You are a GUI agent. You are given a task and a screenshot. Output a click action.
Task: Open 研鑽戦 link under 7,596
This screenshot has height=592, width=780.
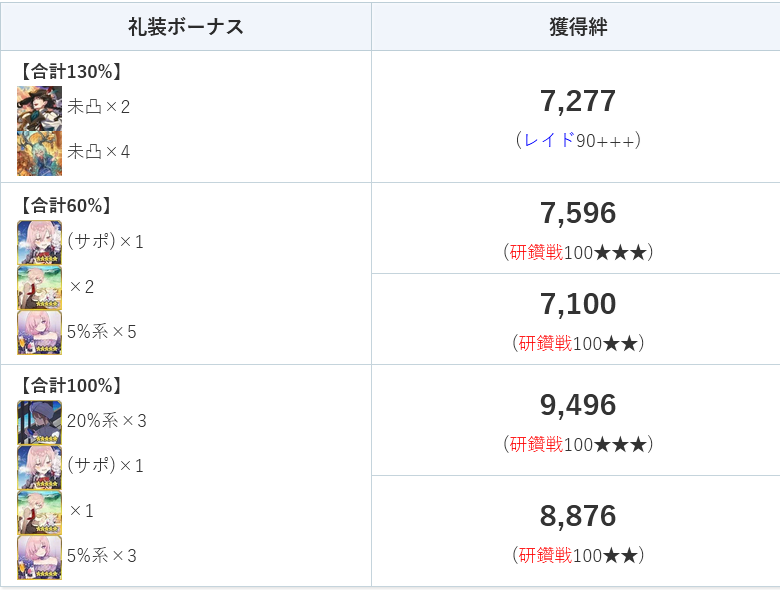pos(536,252)
